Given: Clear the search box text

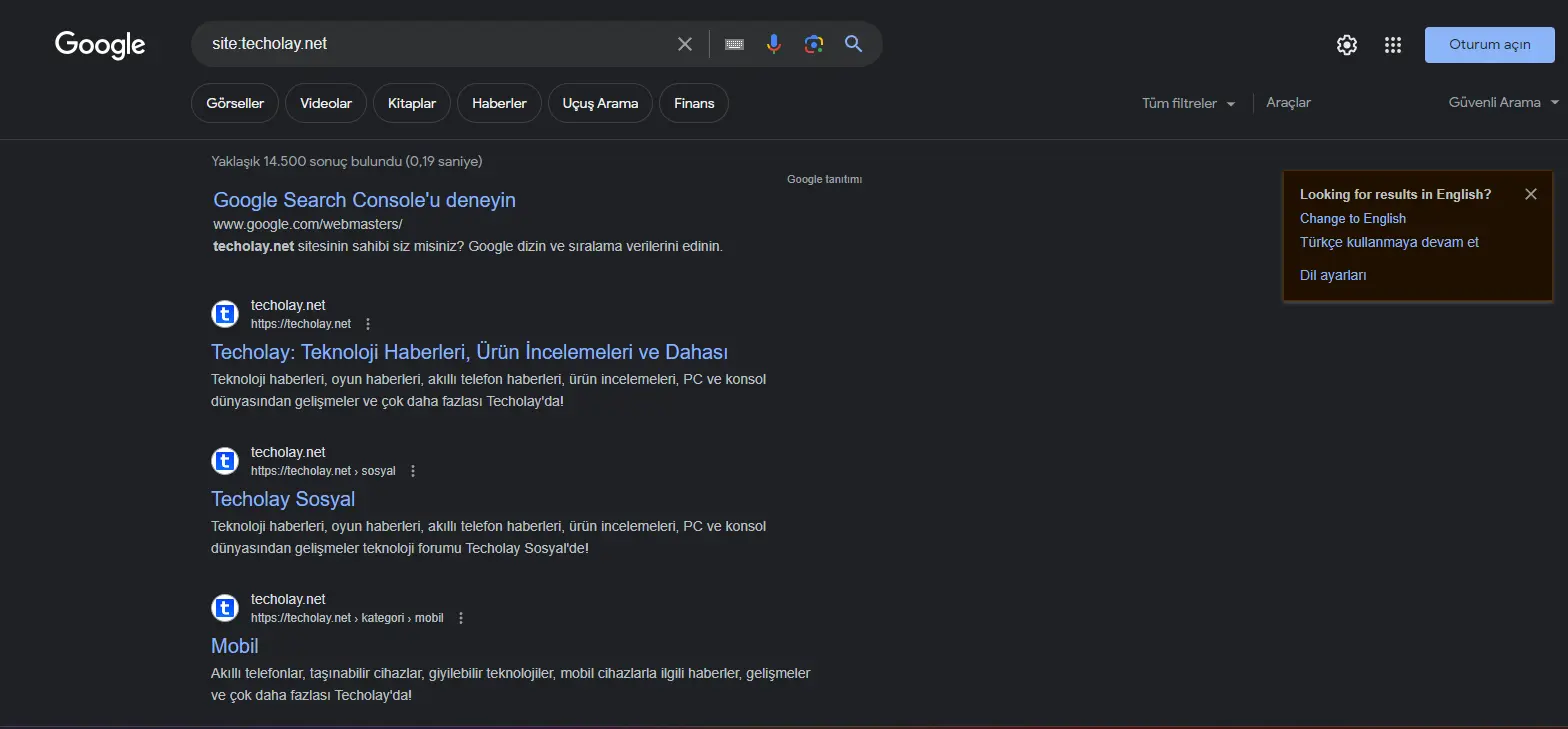Looking at the screenshot, I should 685,44.
